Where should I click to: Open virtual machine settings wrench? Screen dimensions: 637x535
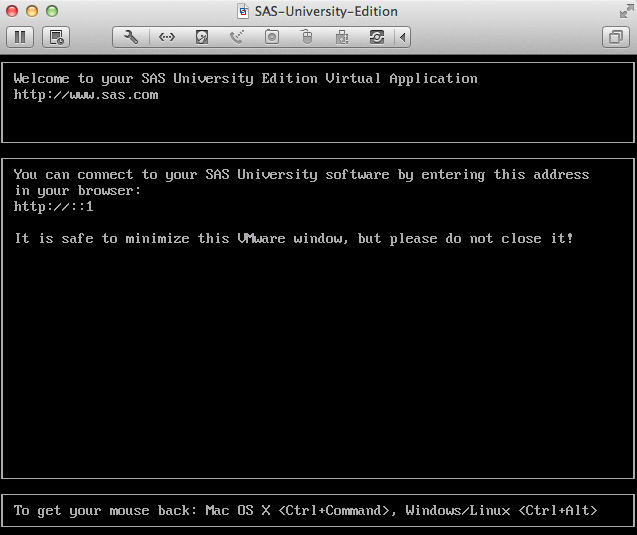coord(131,37)
